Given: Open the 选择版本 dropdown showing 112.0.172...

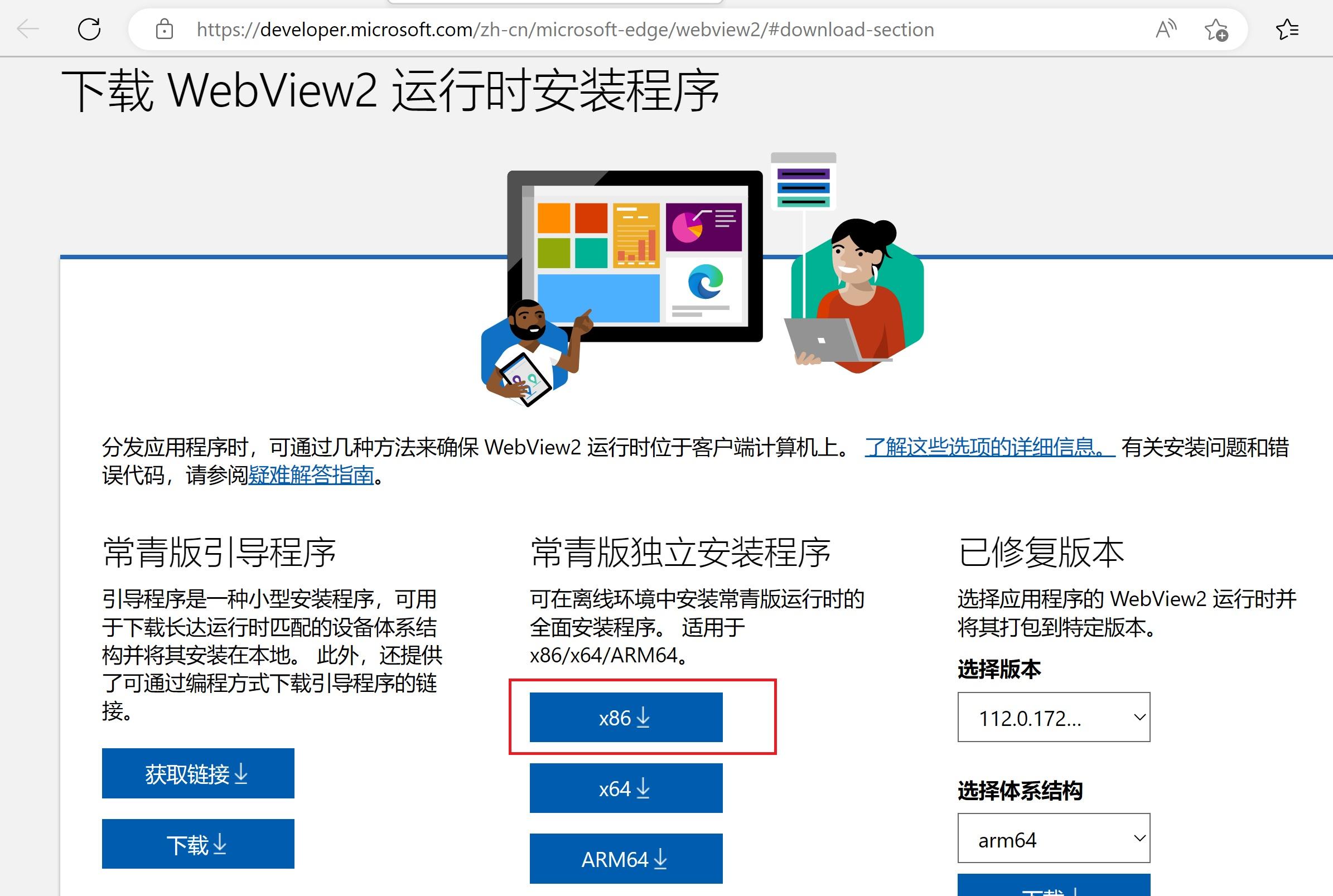Looking at the screenshot, I should 1054,717.
